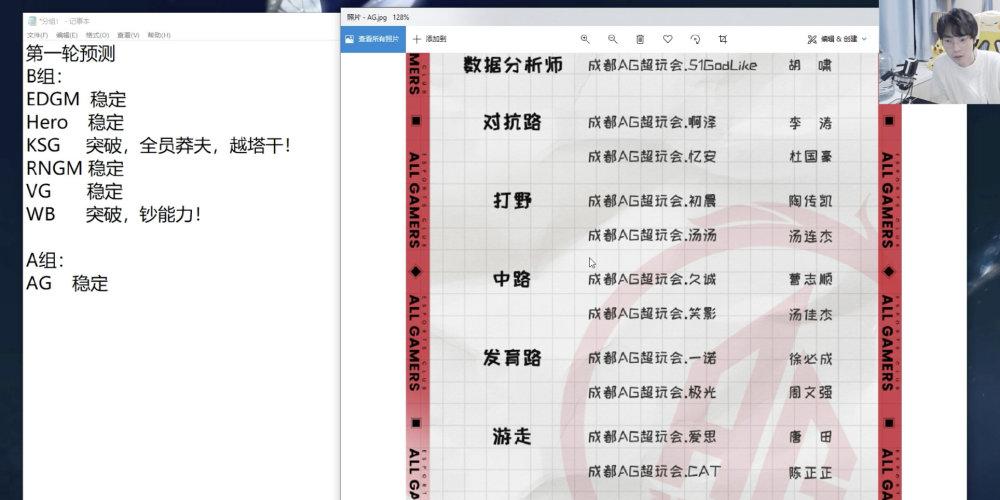Image resolution: width=1000 pixels, height=500 pixels.
Task: Click 成都AG超玩会.啊泽 in the photo
Action: click(x=652, y=122)
